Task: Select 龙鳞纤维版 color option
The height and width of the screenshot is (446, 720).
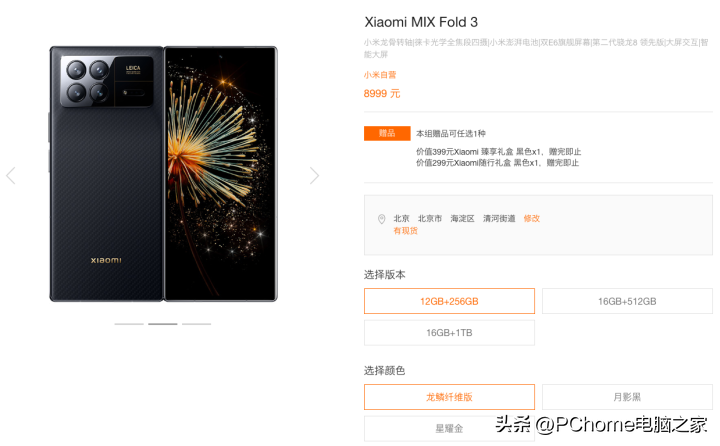Action: click(449, 397)
